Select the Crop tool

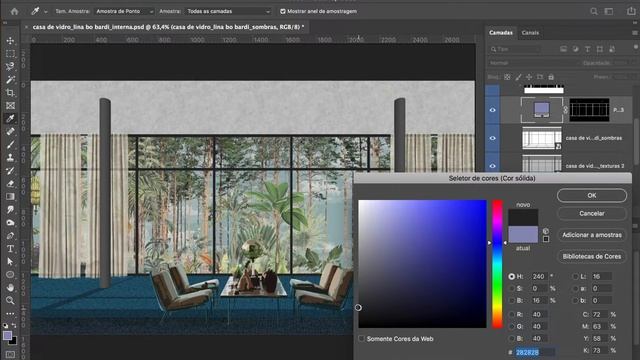10,93
